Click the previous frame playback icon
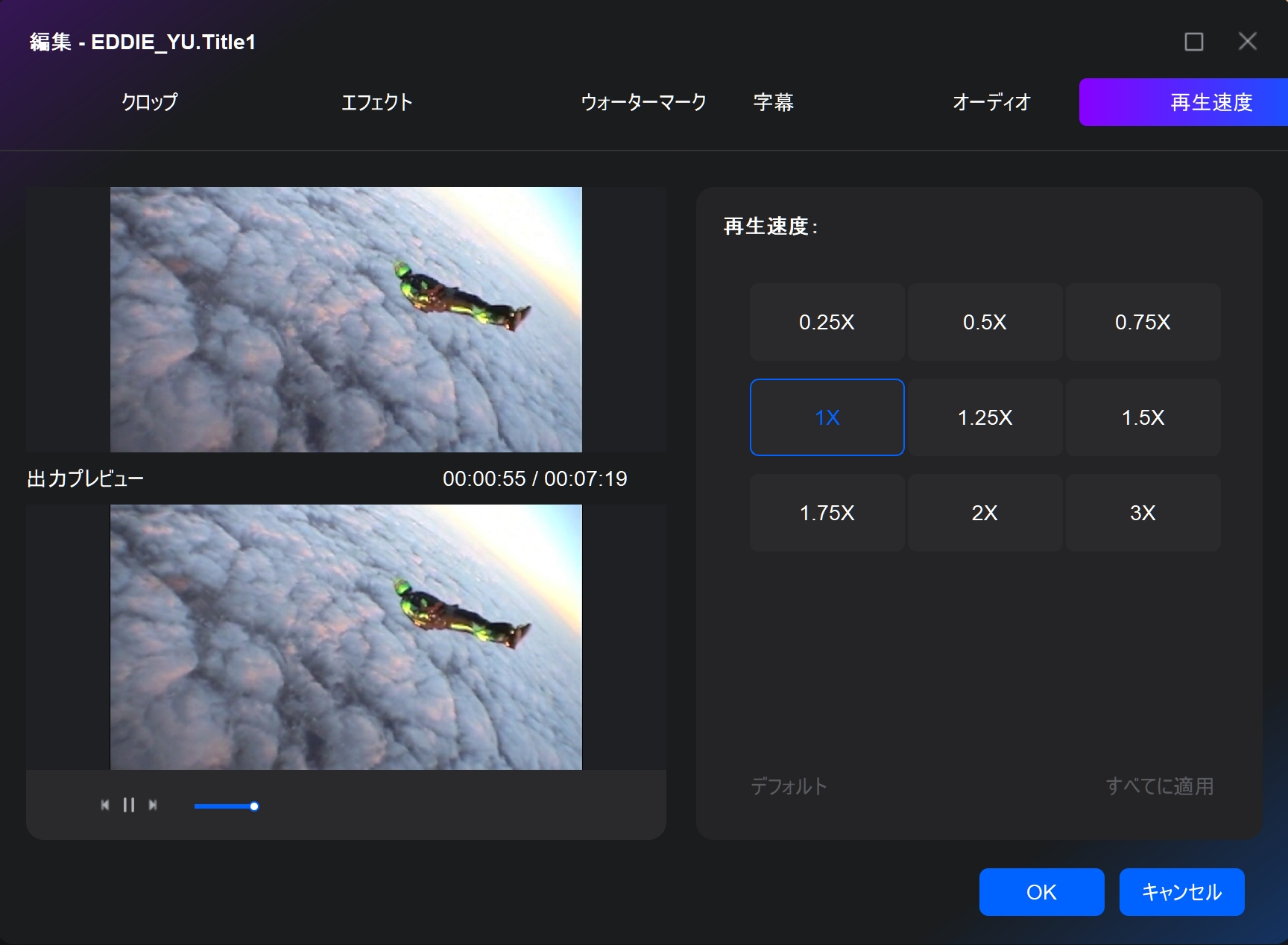This screenshot has height=945, width=1288. tap(105, 805)
